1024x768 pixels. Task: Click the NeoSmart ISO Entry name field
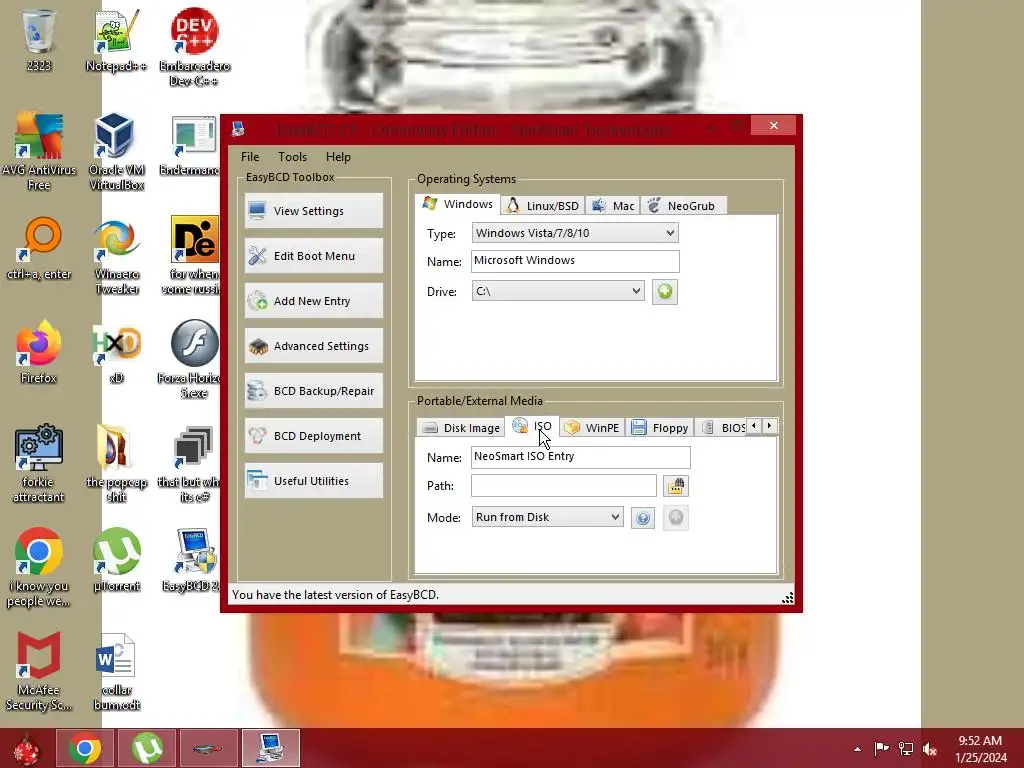click(581, 457)
